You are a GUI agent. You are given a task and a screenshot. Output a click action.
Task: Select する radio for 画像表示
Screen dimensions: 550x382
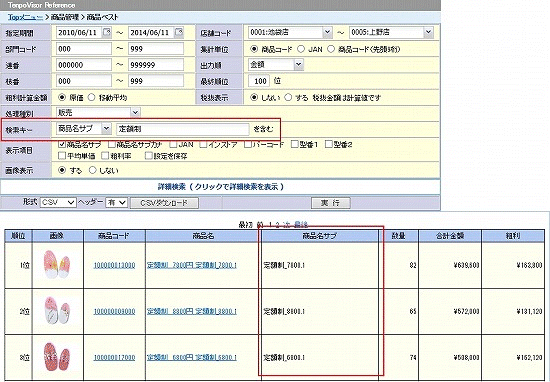point(62,170)
